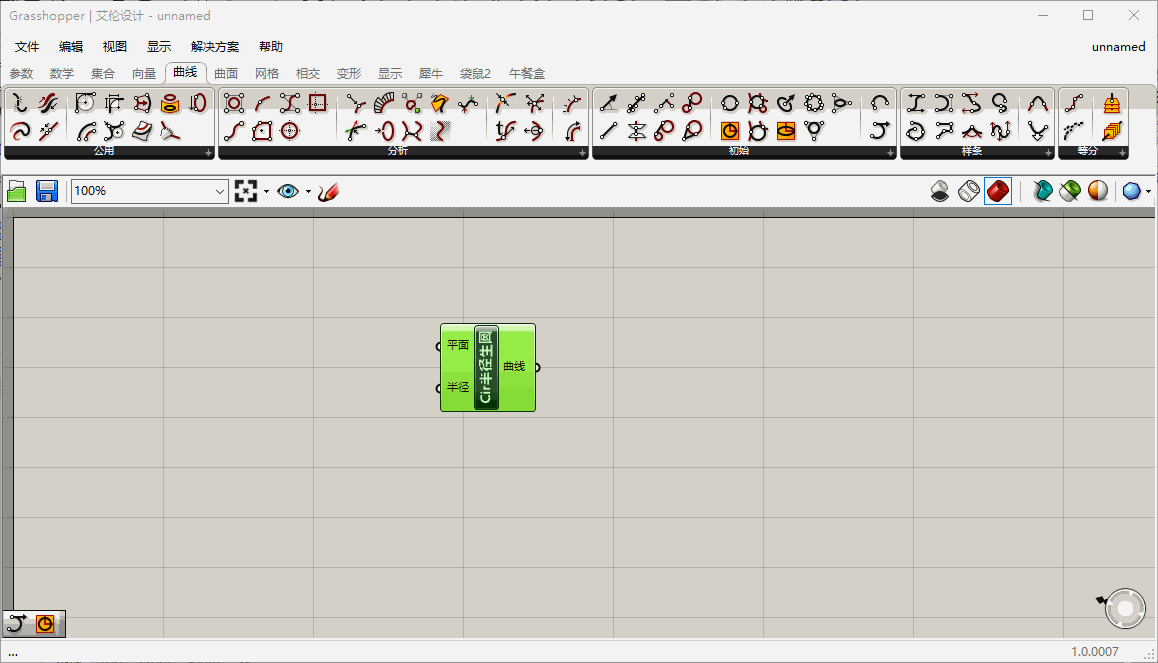Select the Arc icon at top right of 初始
This screenshot has width=1158, height=663.
[x=880, y=103]
